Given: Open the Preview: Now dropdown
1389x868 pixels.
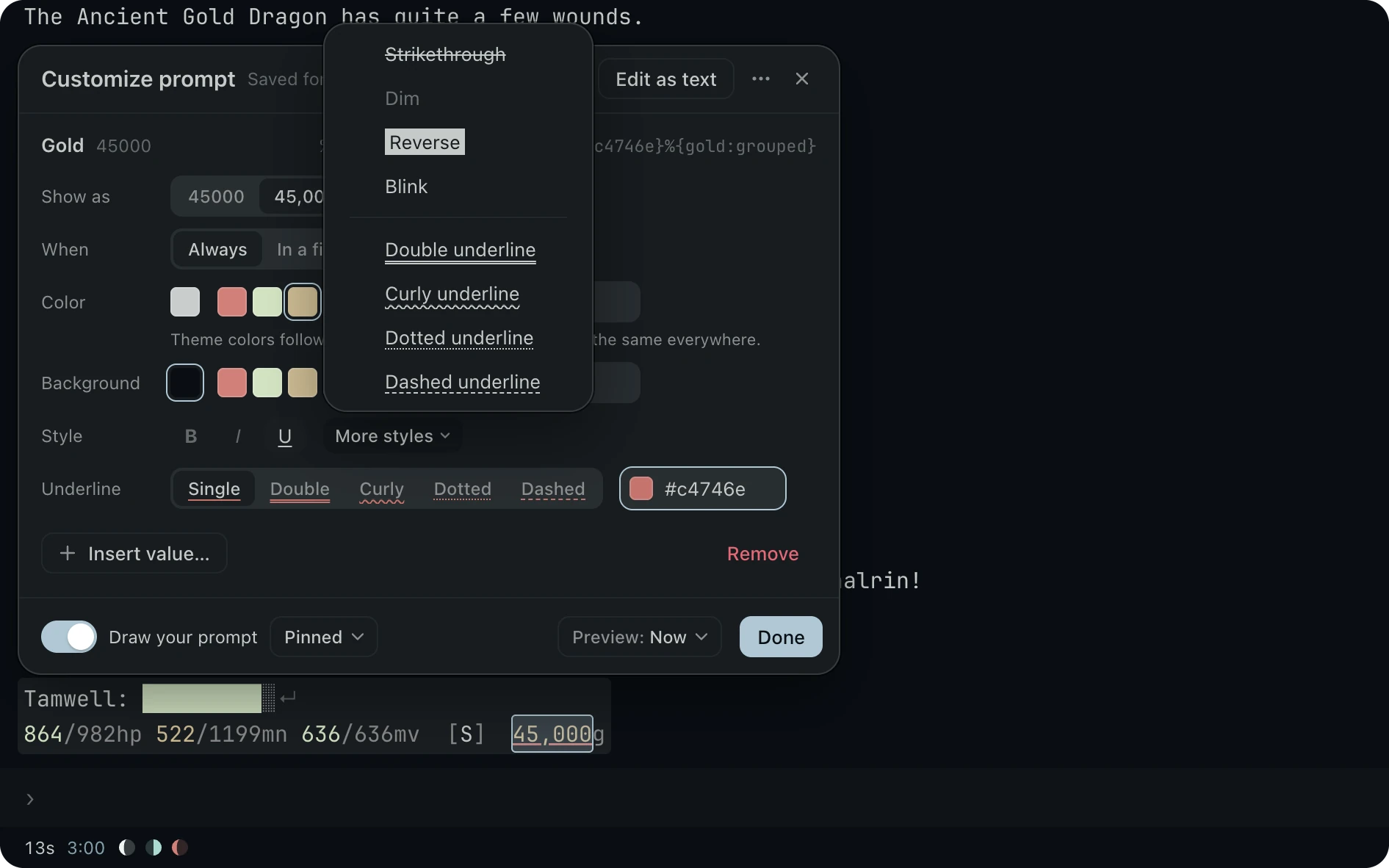Looking at the screenshot, I should pyautogui.click(x=640, y=637).
